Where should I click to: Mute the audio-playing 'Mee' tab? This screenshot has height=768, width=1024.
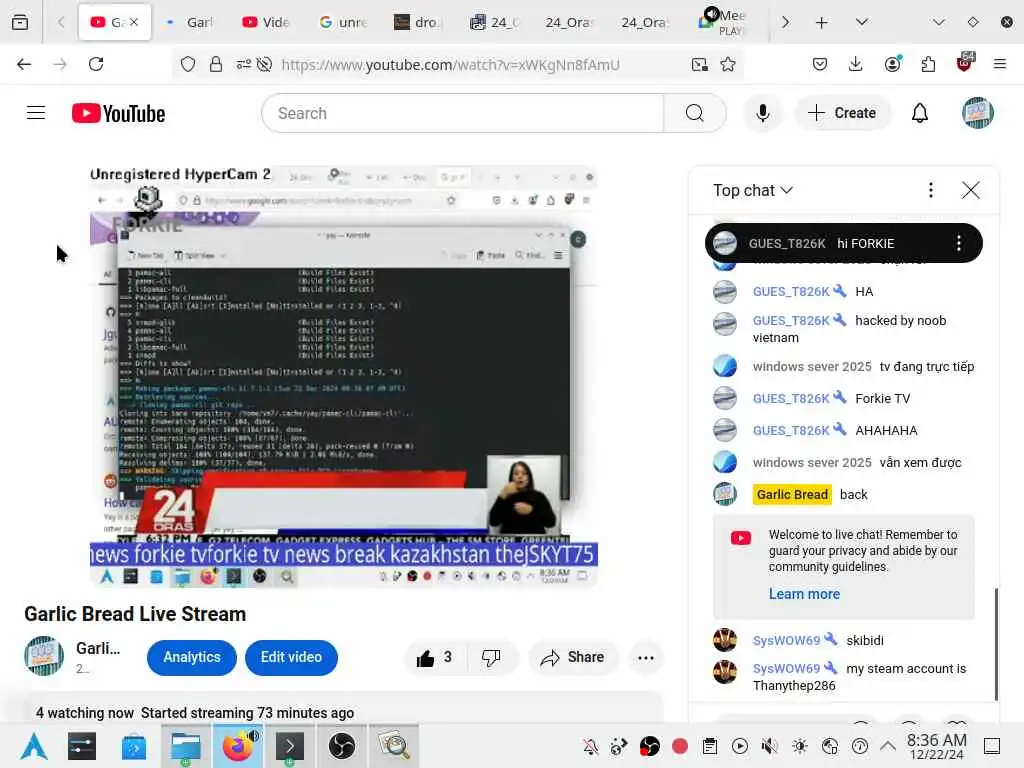711,14
